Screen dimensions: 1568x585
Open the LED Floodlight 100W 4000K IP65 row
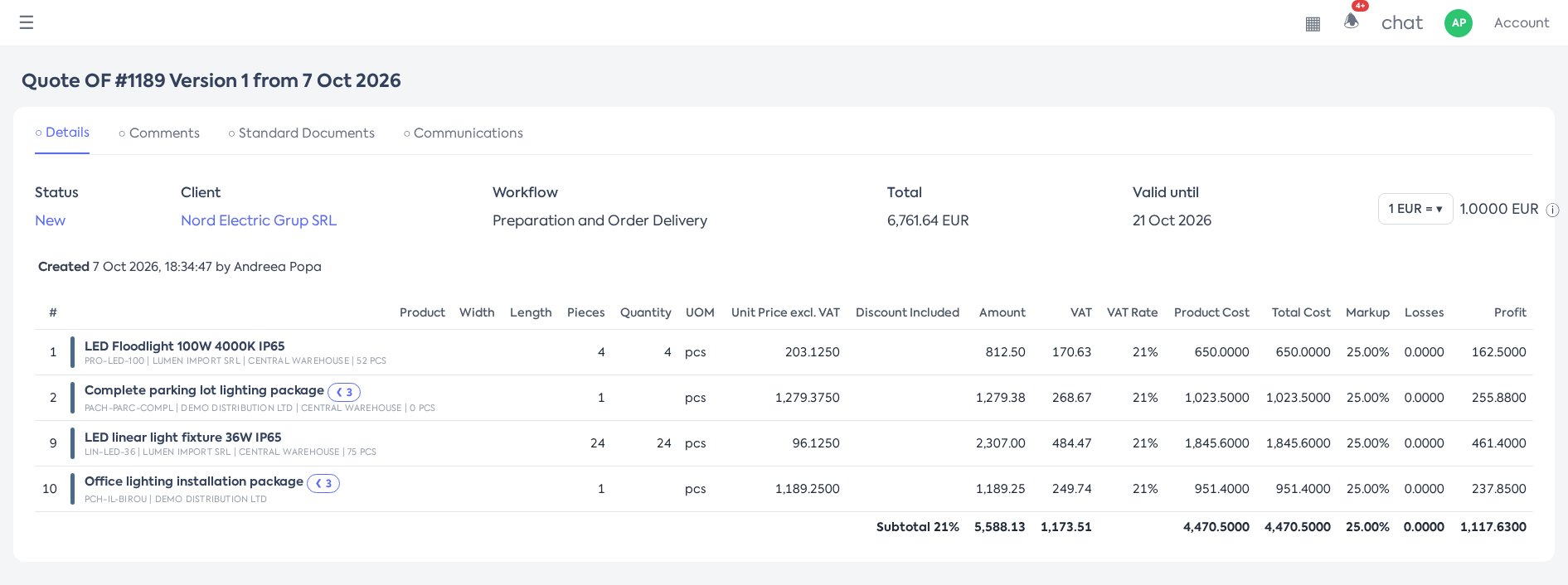pyautogui.click(x=784, y=352)
